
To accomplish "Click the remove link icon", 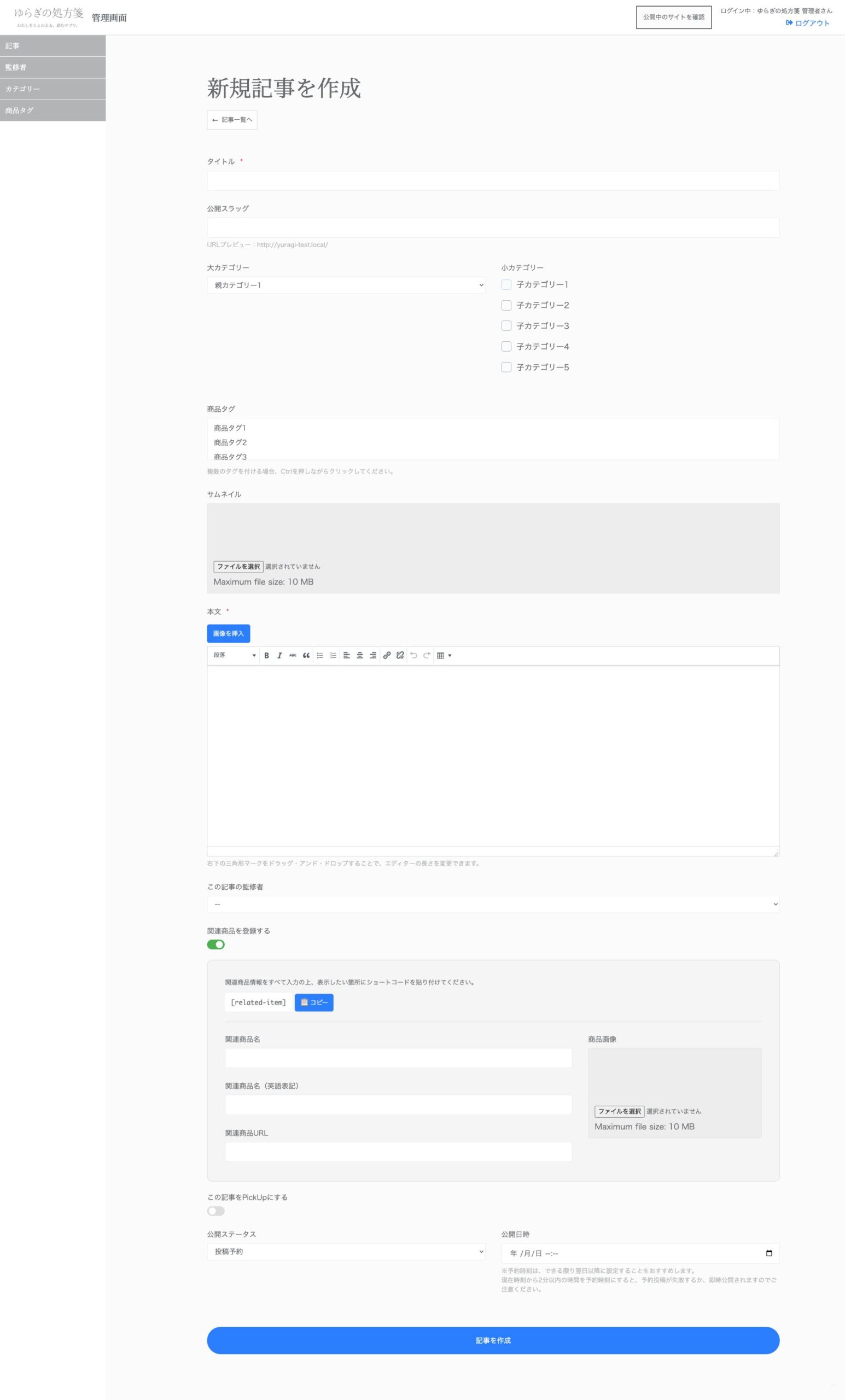I will click(400, 655).
